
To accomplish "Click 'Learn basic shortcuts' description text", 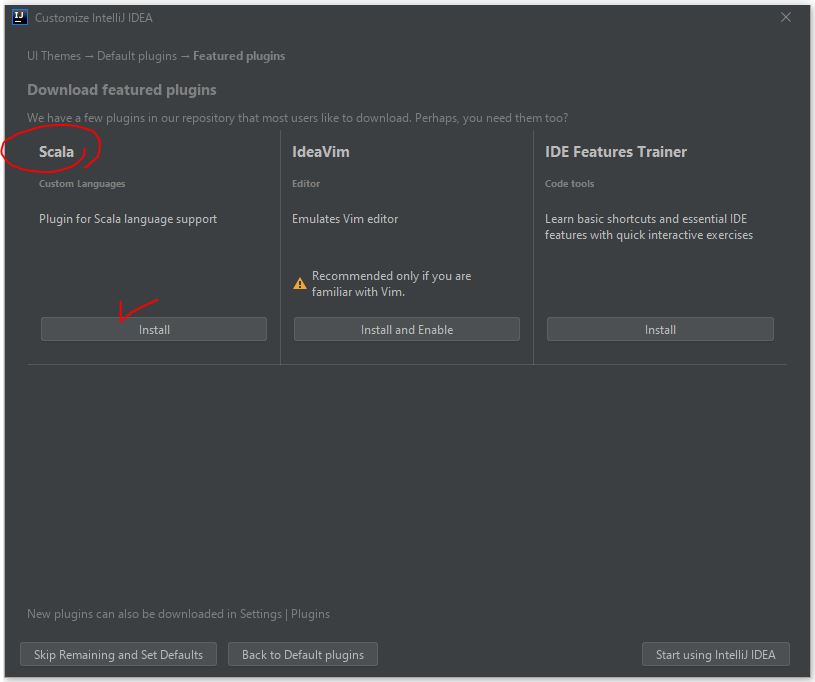I will click(649, 227).
